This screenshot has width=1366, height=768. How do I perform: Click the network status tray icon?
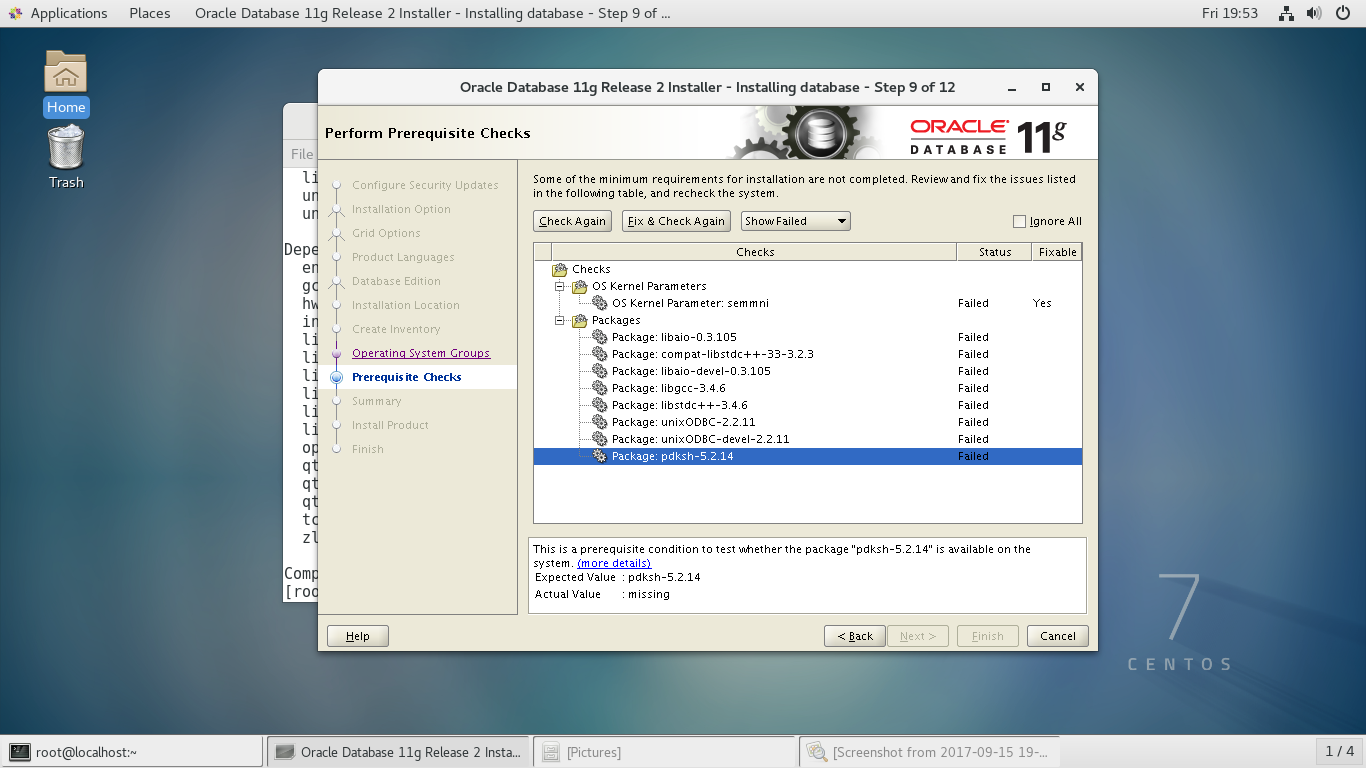click(x=1286, y=13)
